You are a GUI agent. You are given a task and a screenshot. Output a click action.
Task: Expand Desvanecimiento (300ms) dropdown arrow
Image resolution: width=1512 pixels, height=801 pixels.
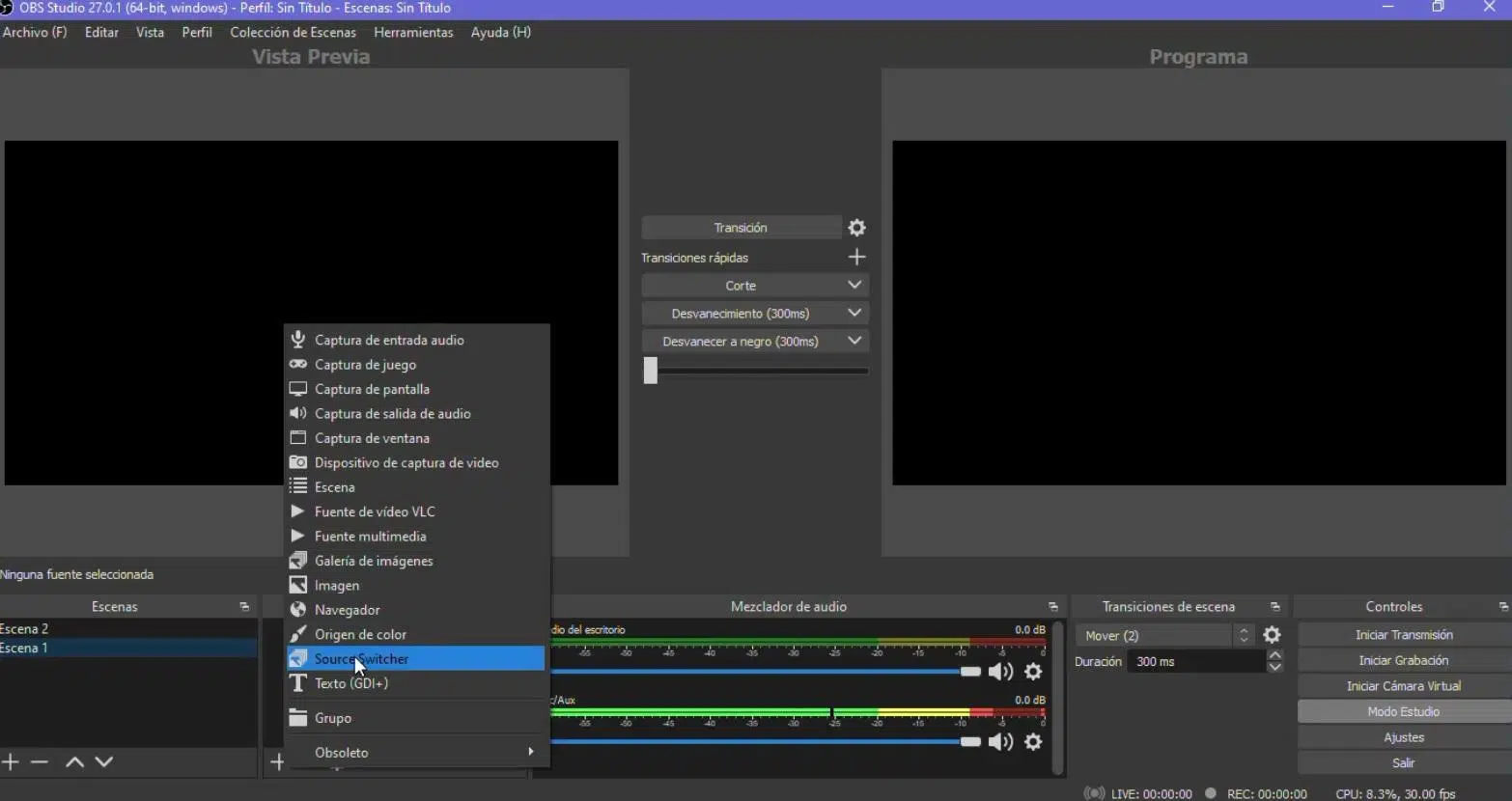(854, 314)
